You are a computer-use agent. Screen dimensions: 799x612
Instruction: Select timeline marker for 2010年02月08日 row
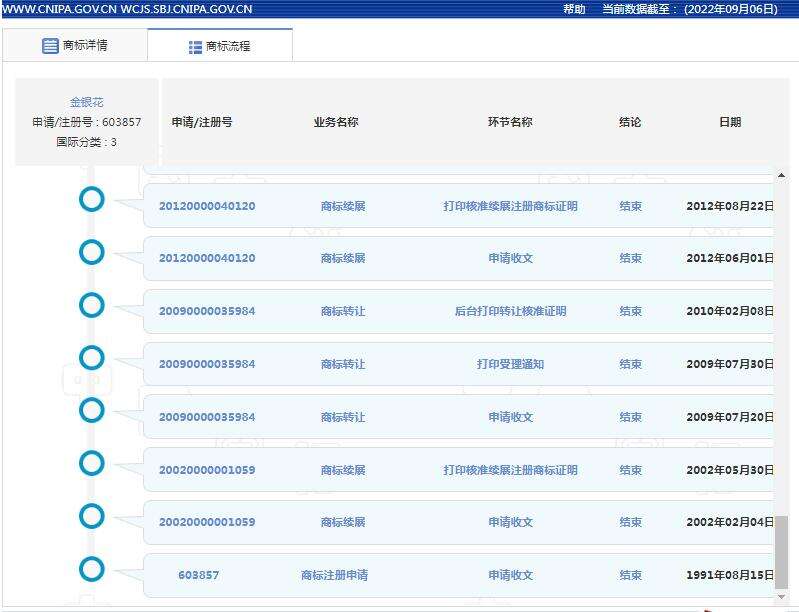coord(92,305)
